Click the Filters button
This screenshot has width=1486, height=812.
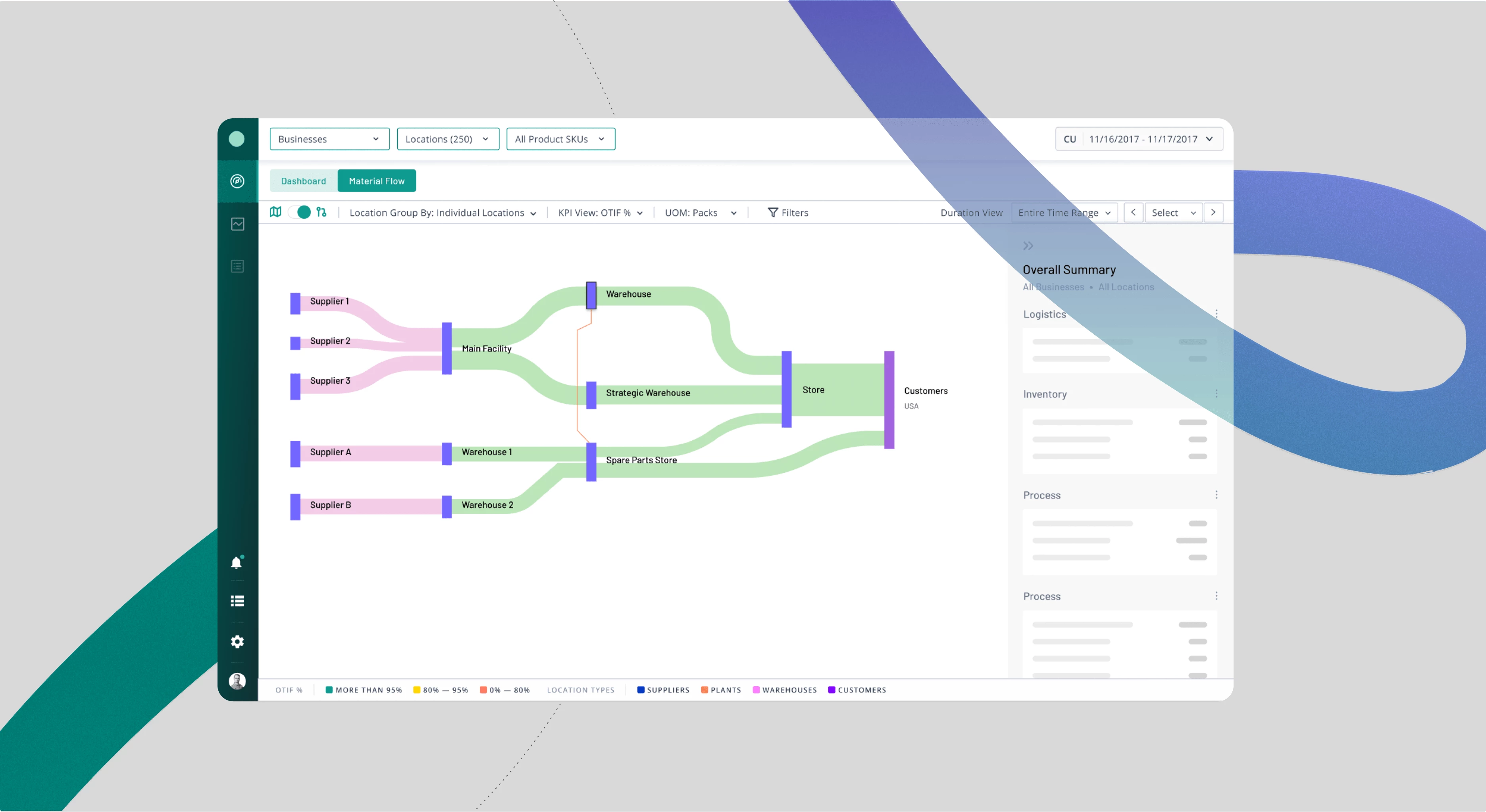pyautogui.click(x=788, y=213)
